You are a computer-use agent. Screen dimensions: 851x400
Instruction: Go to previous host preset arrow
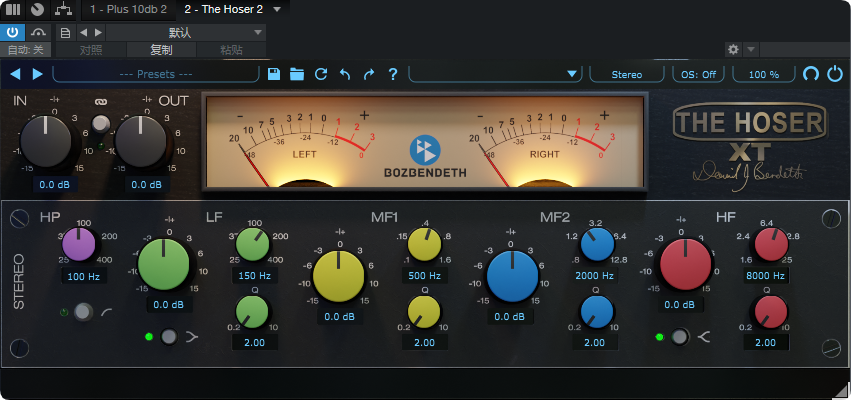[84, 33]
